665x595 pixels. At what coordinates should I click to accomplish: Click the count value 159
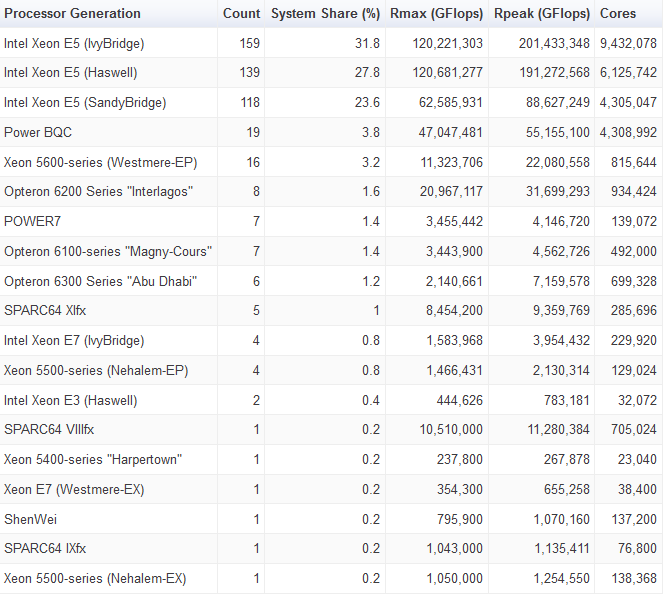point(249,43)
